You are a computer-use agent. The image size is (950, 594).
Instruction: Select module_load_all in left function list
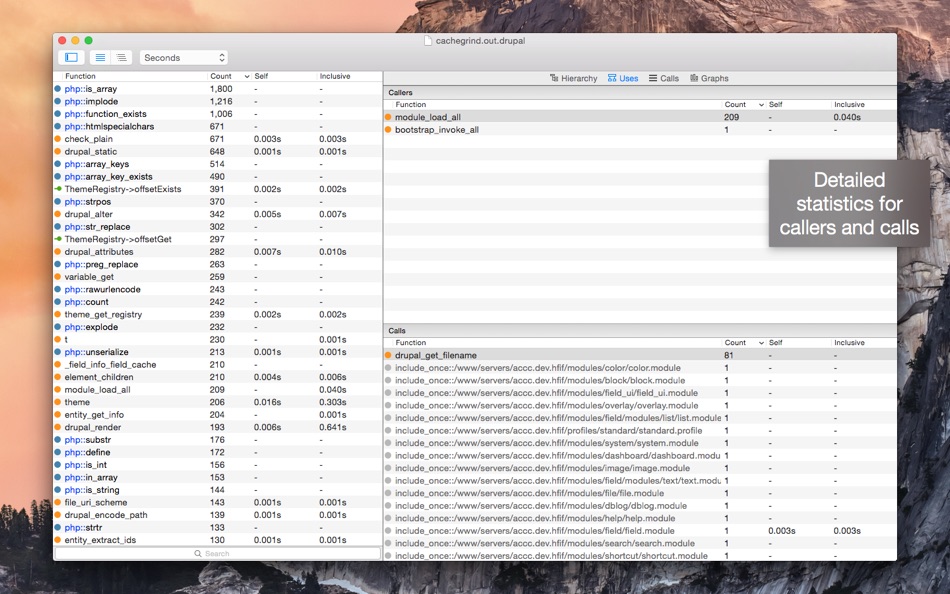point(218,390)
